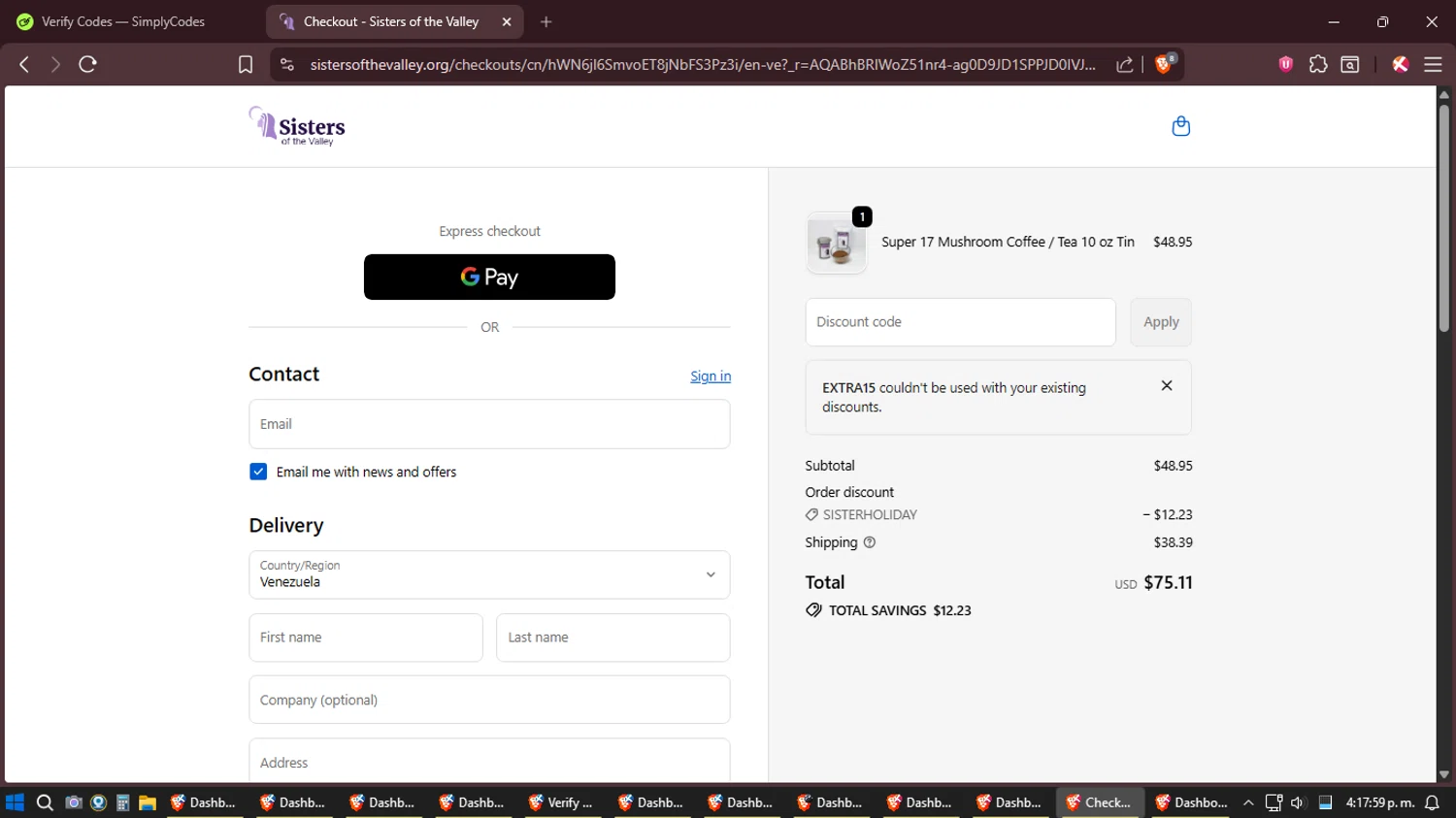
Task: Open the Country/Region dropdown showing Venezuela
Action: (x=489, y=574)
